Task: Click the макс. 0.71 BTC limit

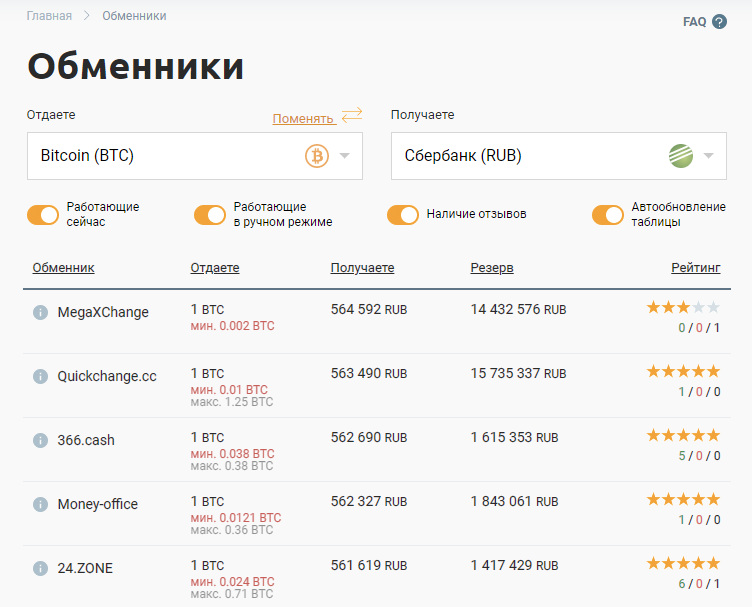Action: coord(232,594)
